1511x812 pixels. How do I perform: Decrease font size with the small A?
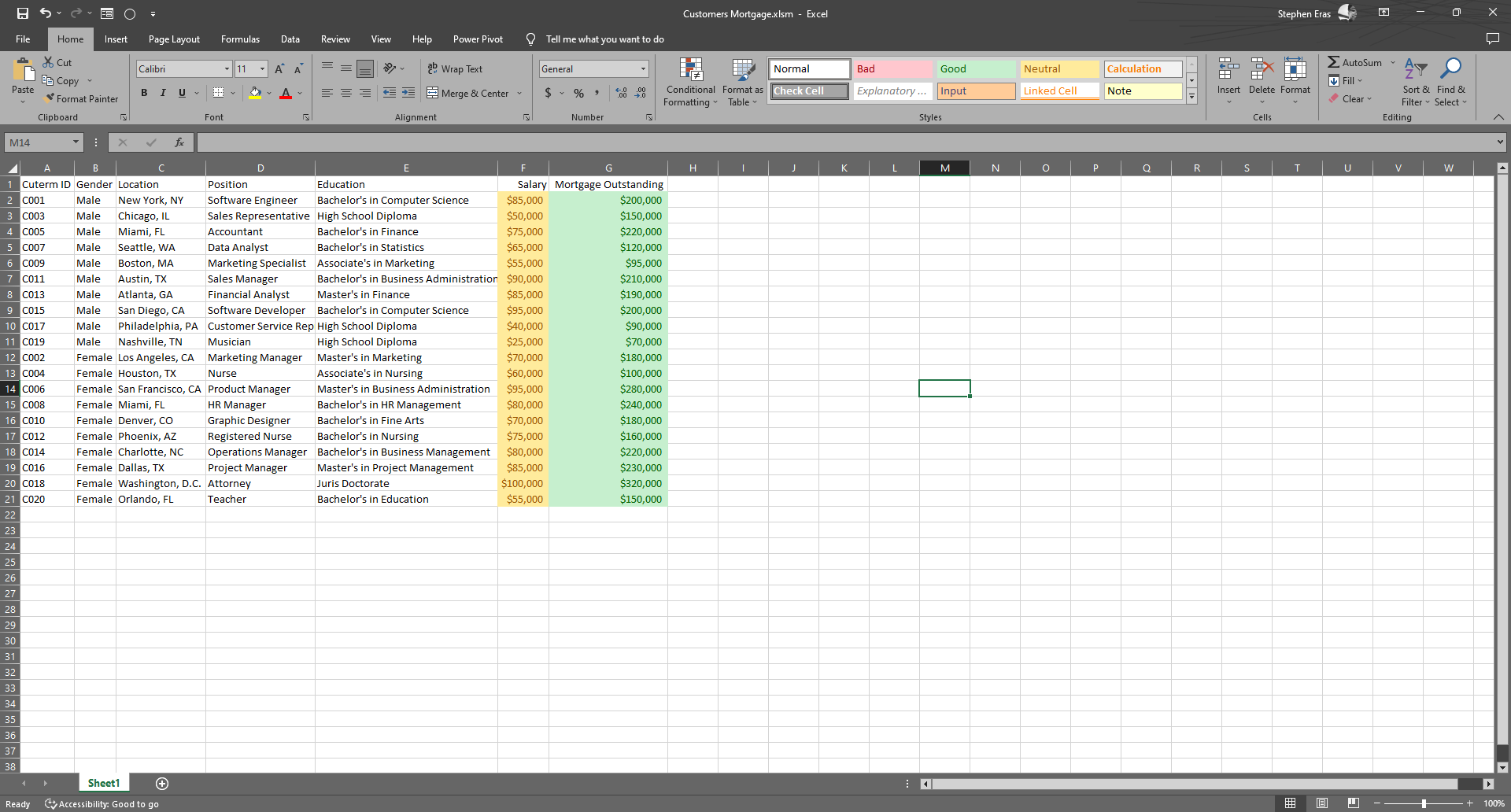click(x=298, y=69)
